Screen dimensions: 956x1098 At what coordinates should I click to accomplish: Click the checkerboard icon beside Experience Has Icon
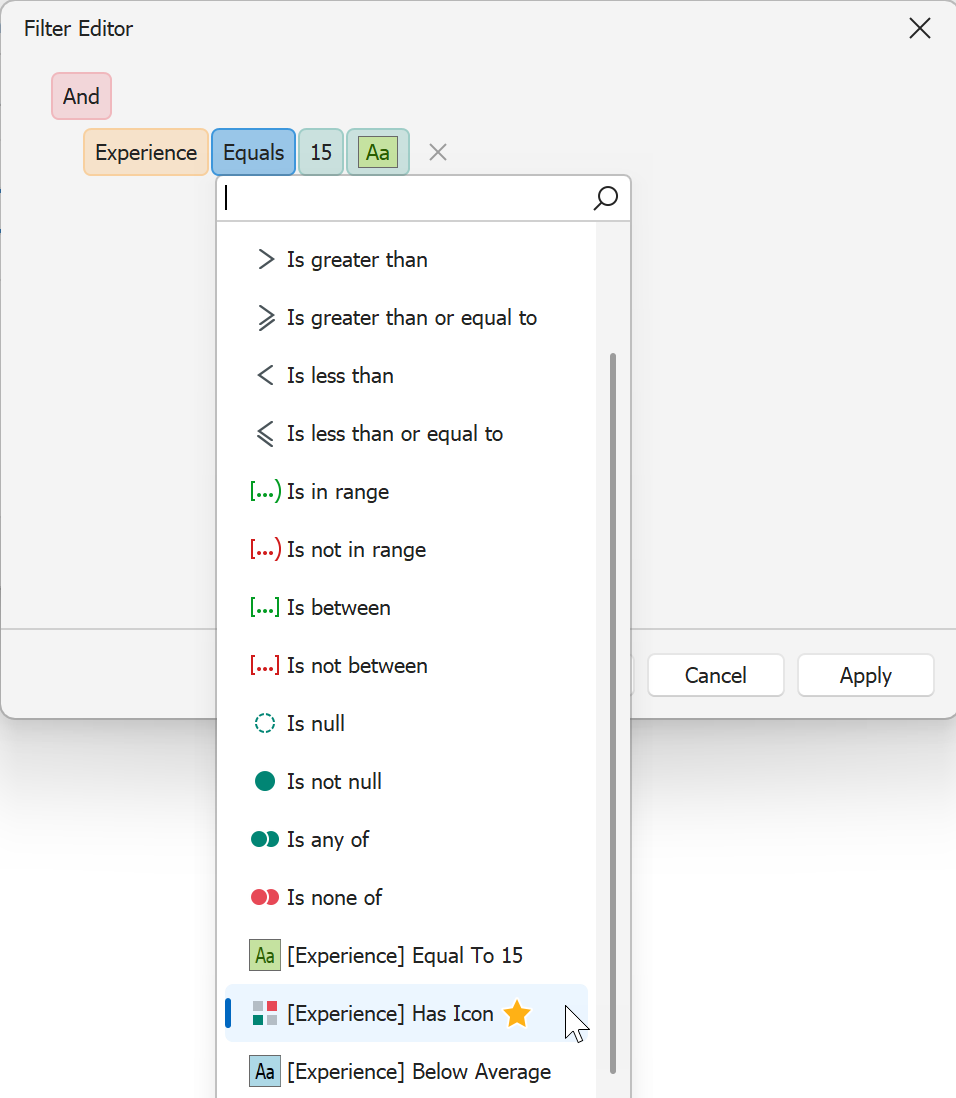[264, 1013]
